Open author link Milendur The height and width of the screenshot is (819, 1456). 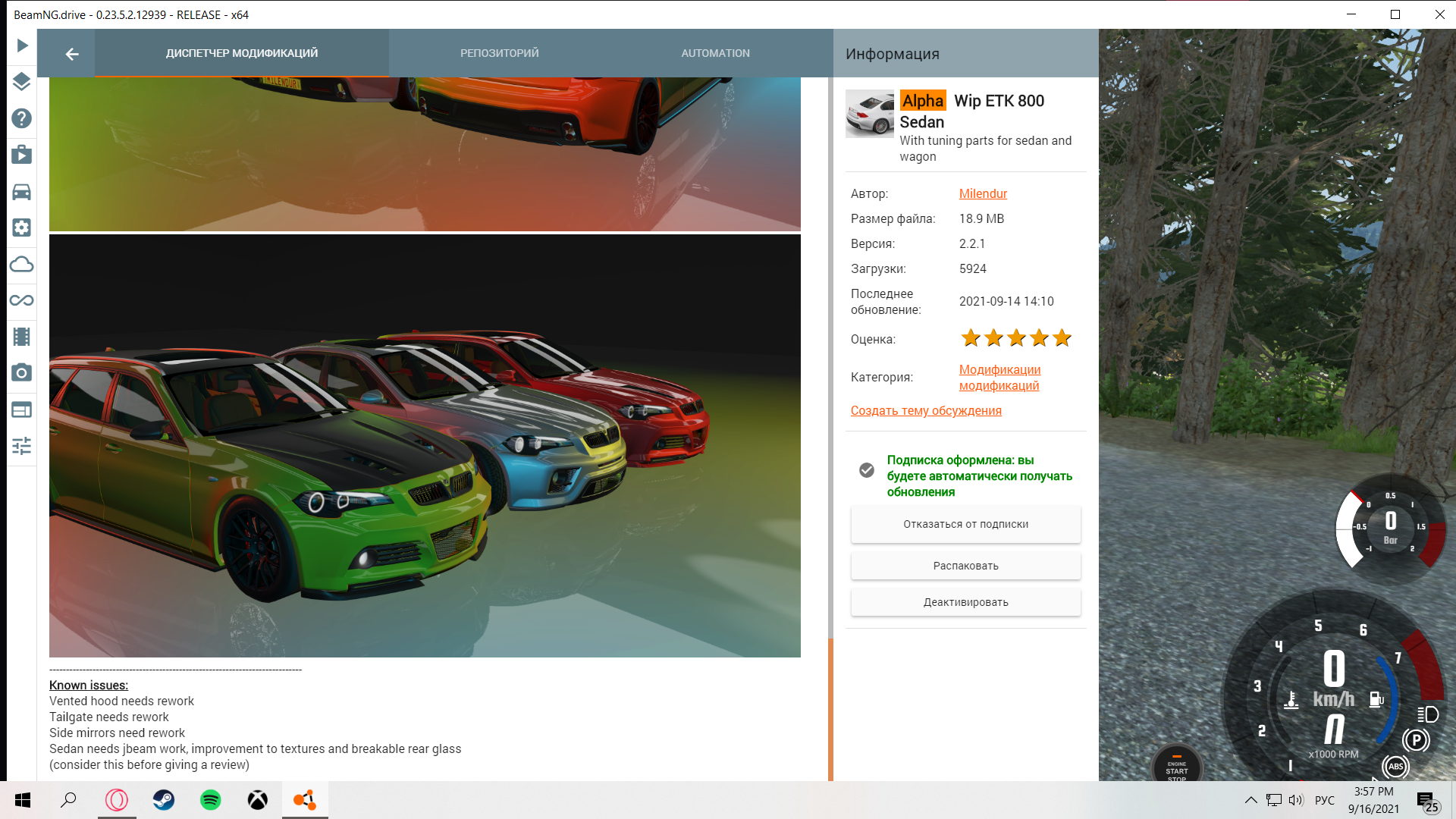pyautogui.click(x=983, y=193)
